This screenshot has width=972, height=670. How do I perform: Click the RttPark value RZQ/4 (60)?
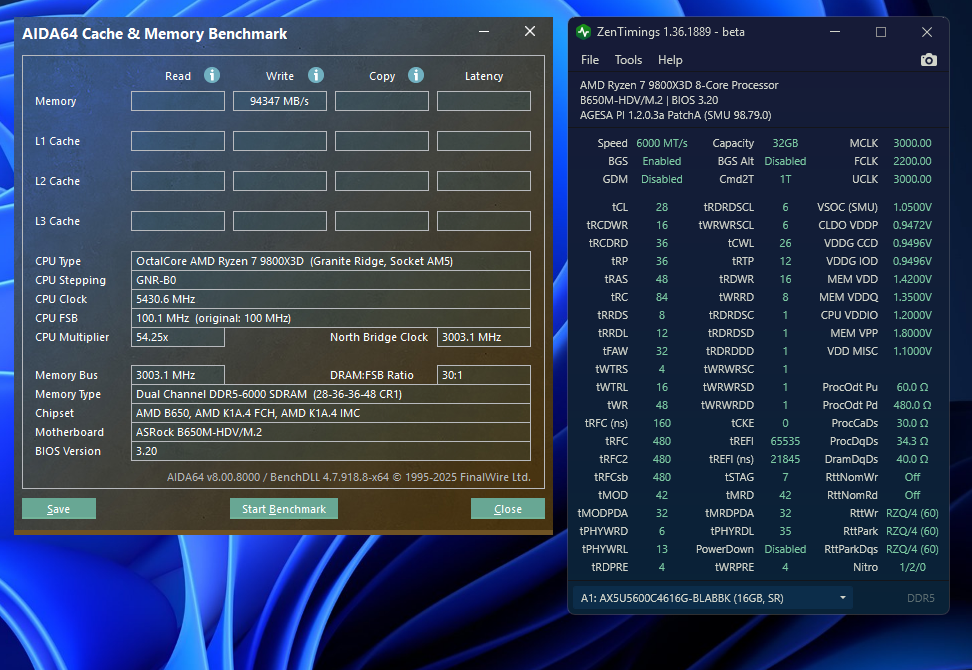[x=912, y=531]
